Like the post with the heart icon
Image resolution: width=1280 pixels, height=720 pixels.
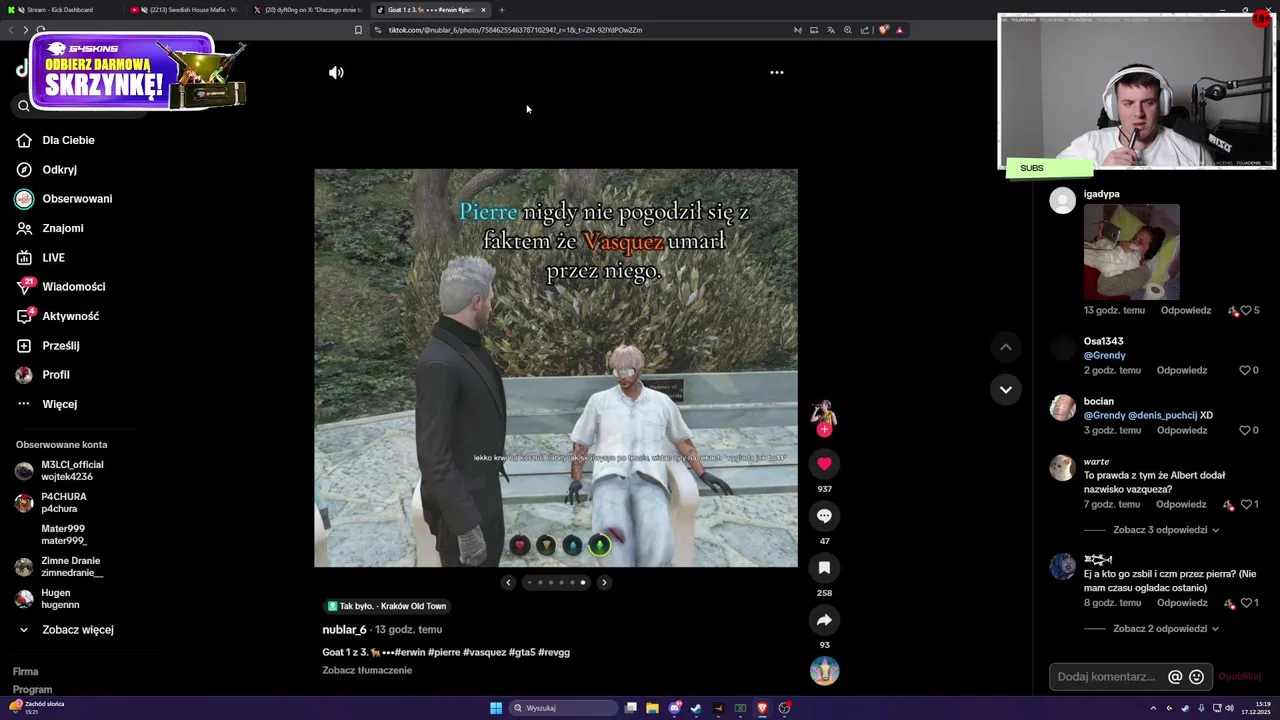pyautogui.click(x=824, y=464)
